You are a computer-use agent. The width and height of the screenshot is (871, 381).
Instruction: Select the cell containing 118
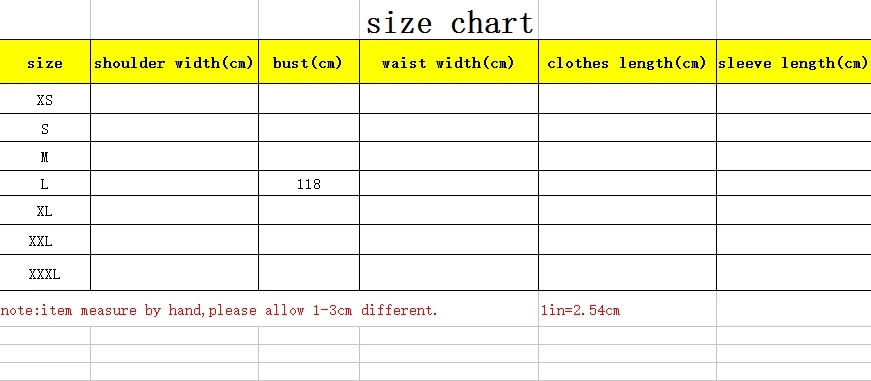(x=309, y=183)
